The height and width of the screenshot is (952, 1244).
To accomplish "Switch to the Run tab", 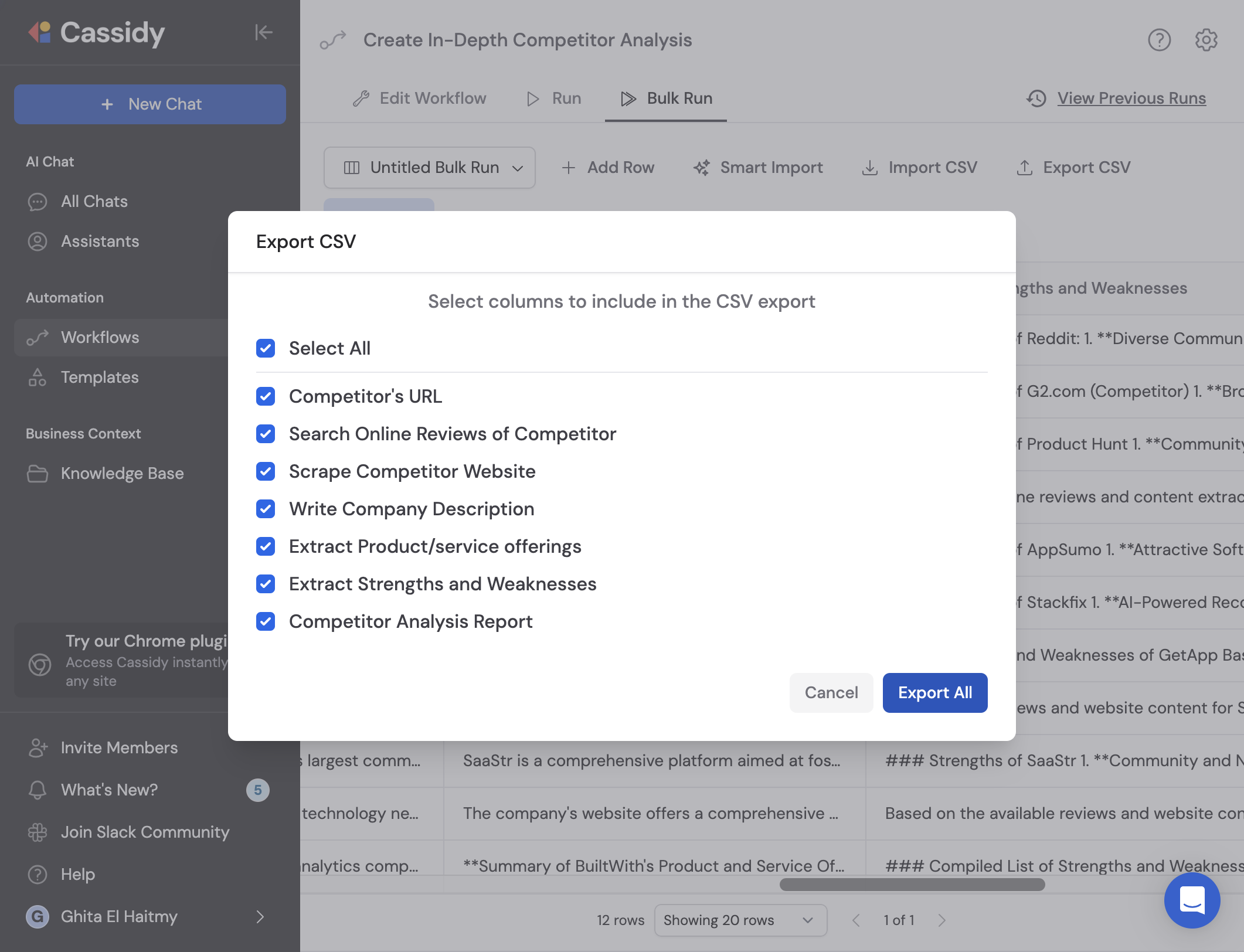I will tap(553, 98).
